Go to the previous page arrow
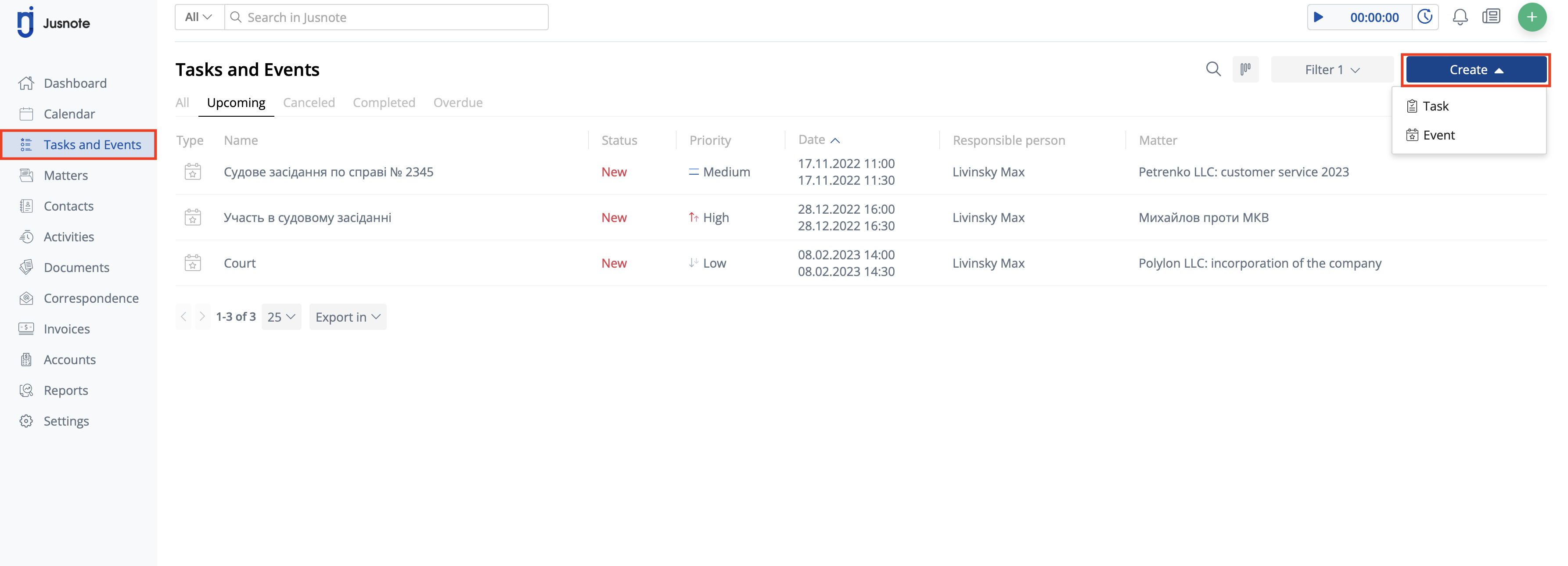Viewport: 1568px width, 566px height. [x=183, y=317]
